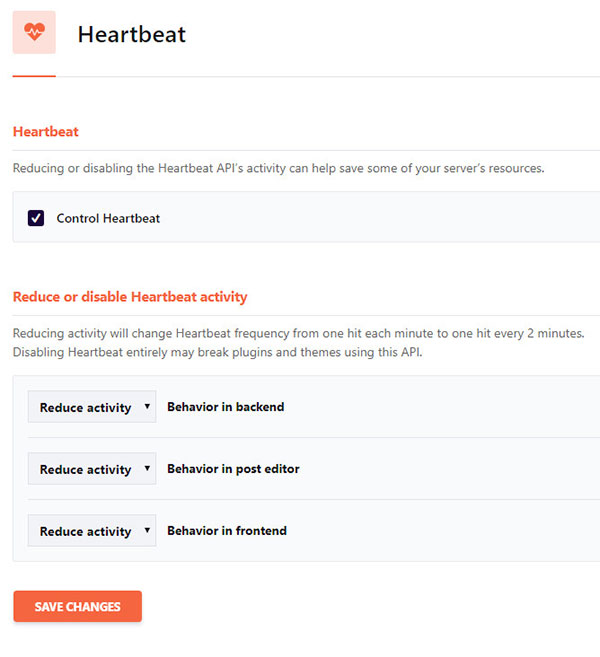Click the orange Heartbeat section heading
Screen dimensions: 600x657
click(x=45, y=131)
